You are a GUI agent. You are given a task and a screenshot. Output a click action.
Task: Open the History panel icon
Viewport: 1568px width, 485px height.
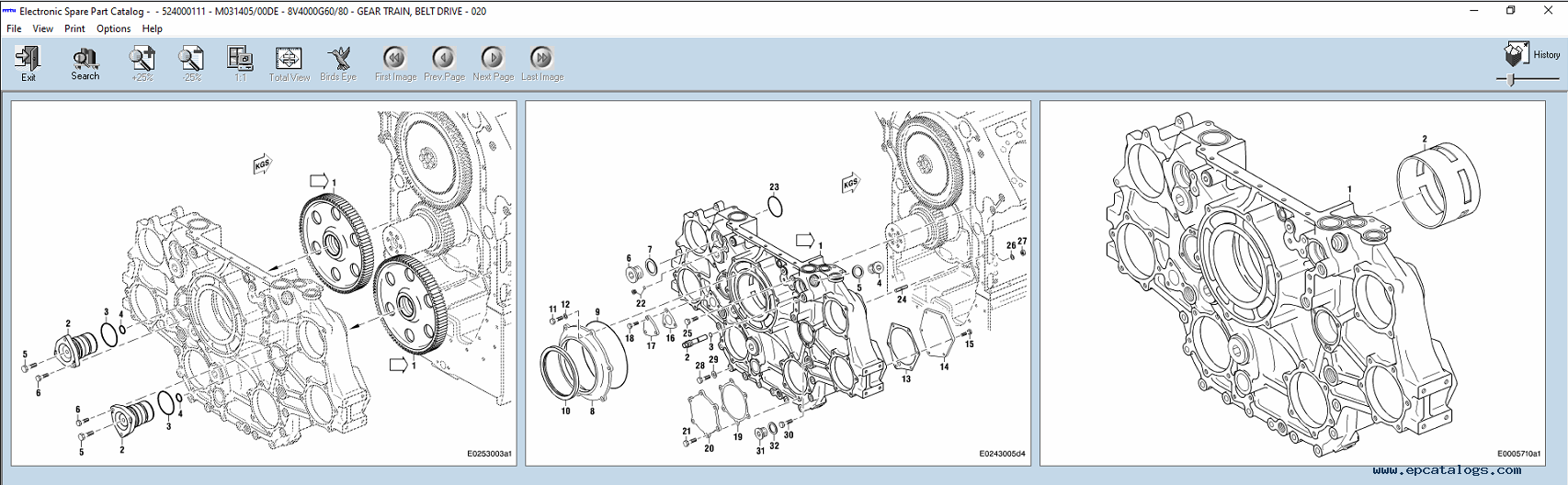tap(1517, 54)
